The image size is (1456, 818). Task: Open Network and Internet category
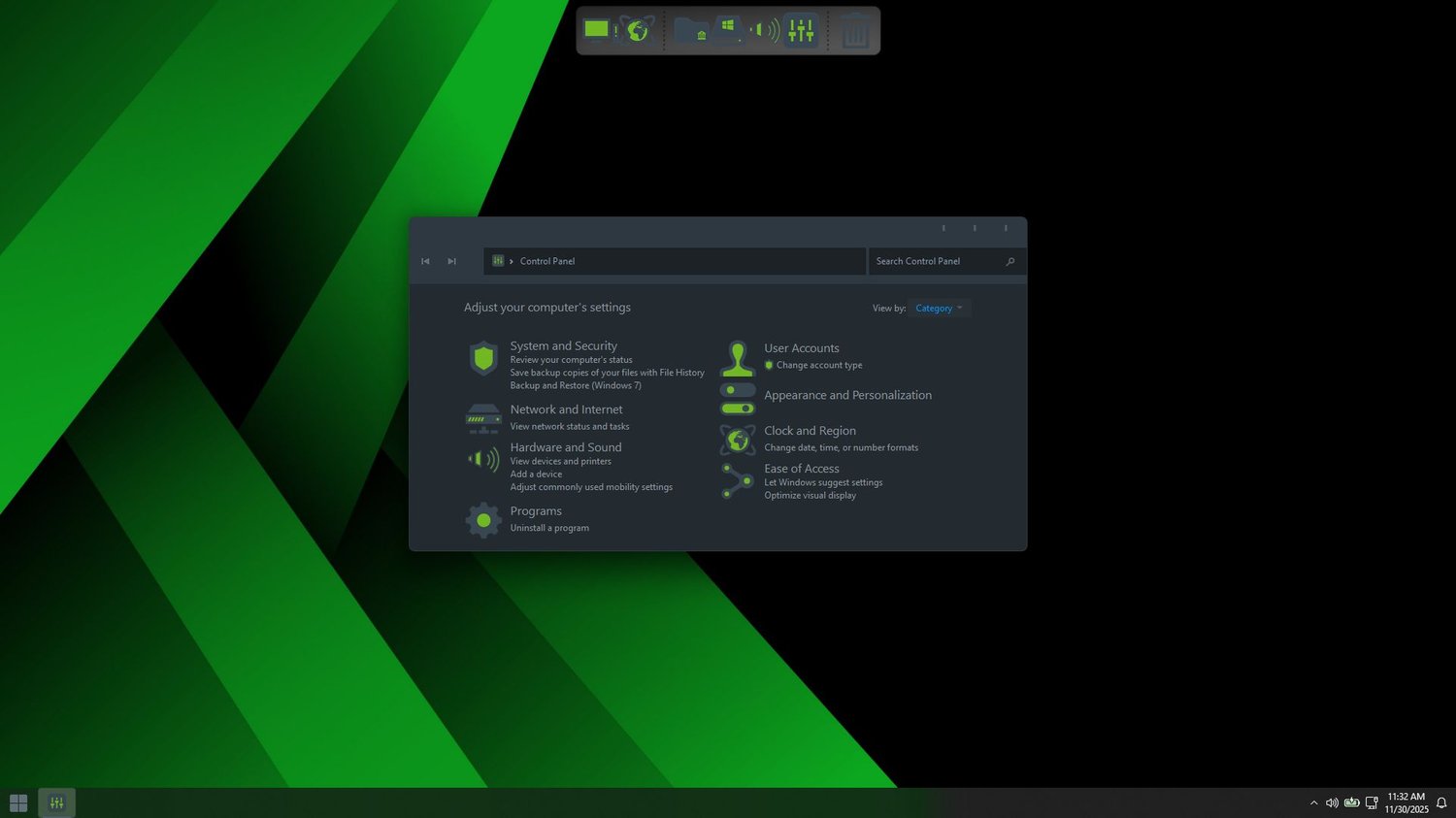(x=566, y=409)
